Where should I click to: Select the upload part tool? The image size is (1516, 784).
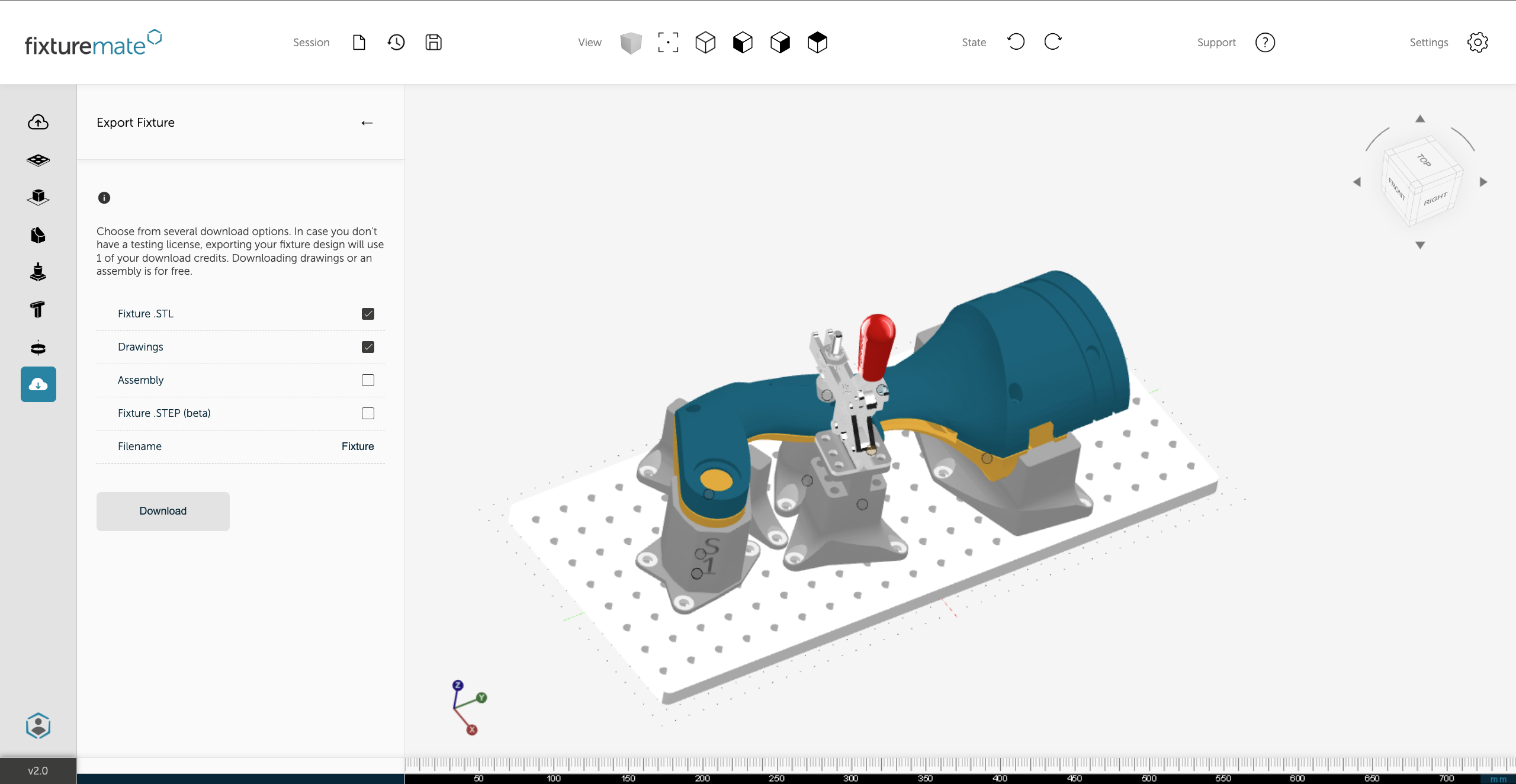coord(38,122)
